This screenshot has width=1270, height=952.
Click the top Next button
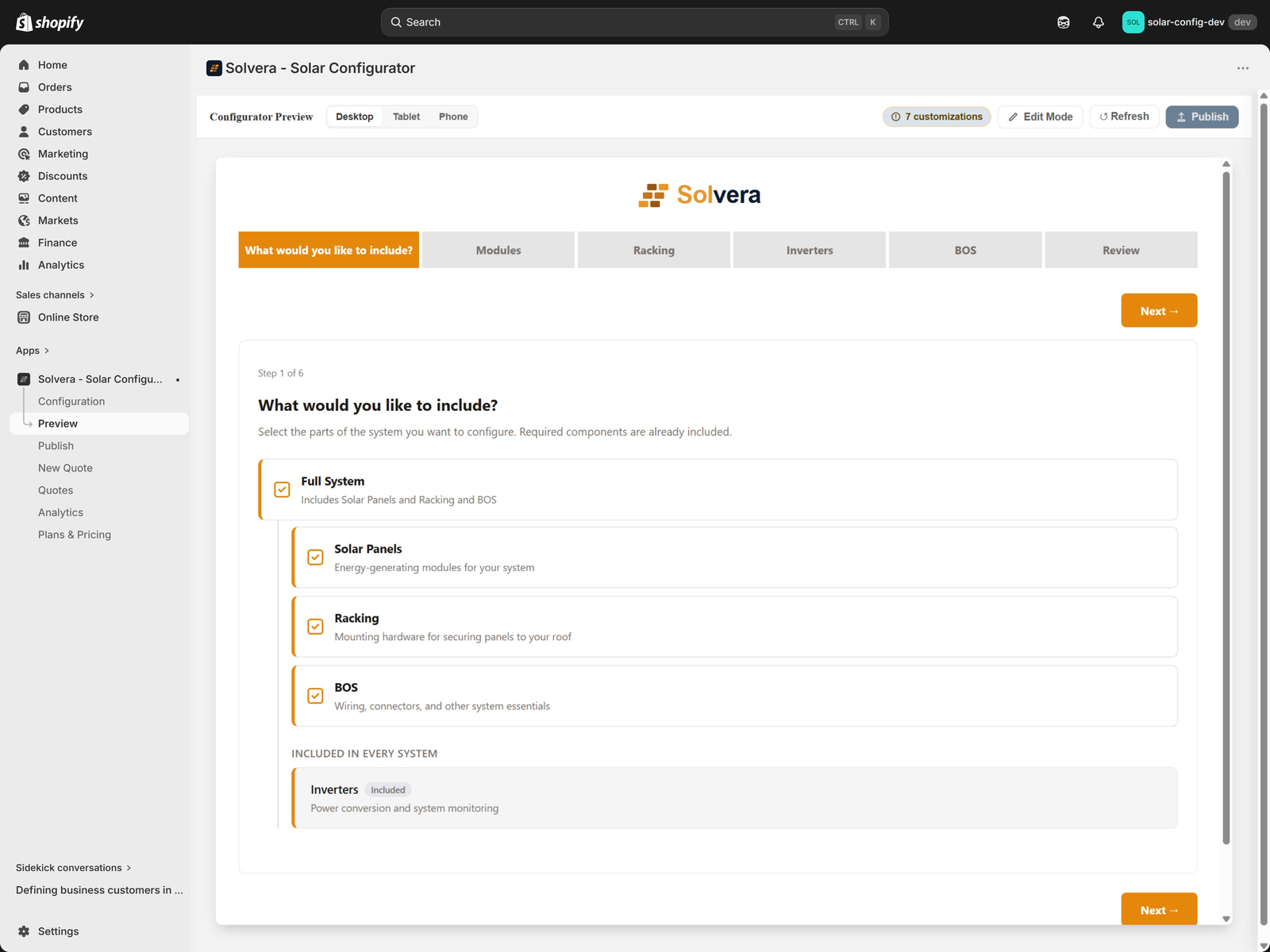(x=1159, y=310)
